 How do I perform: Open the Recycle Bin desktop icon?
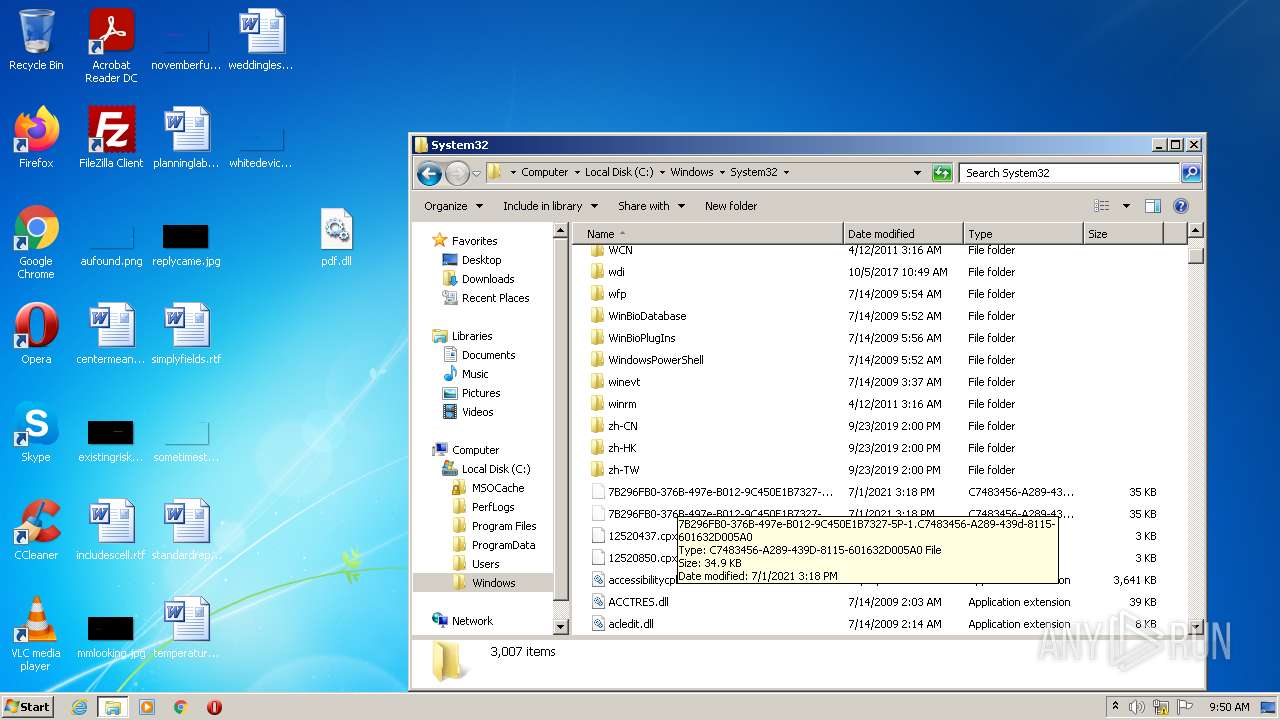[36, 40]
